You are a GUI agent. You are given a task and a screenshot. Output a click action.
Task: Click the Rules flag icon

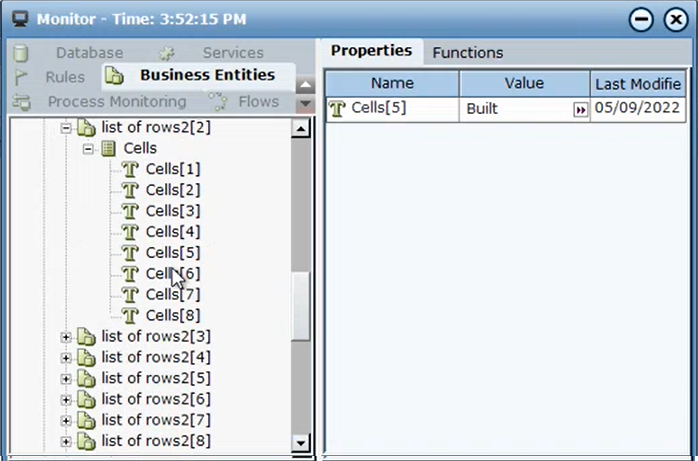point(21,77)
